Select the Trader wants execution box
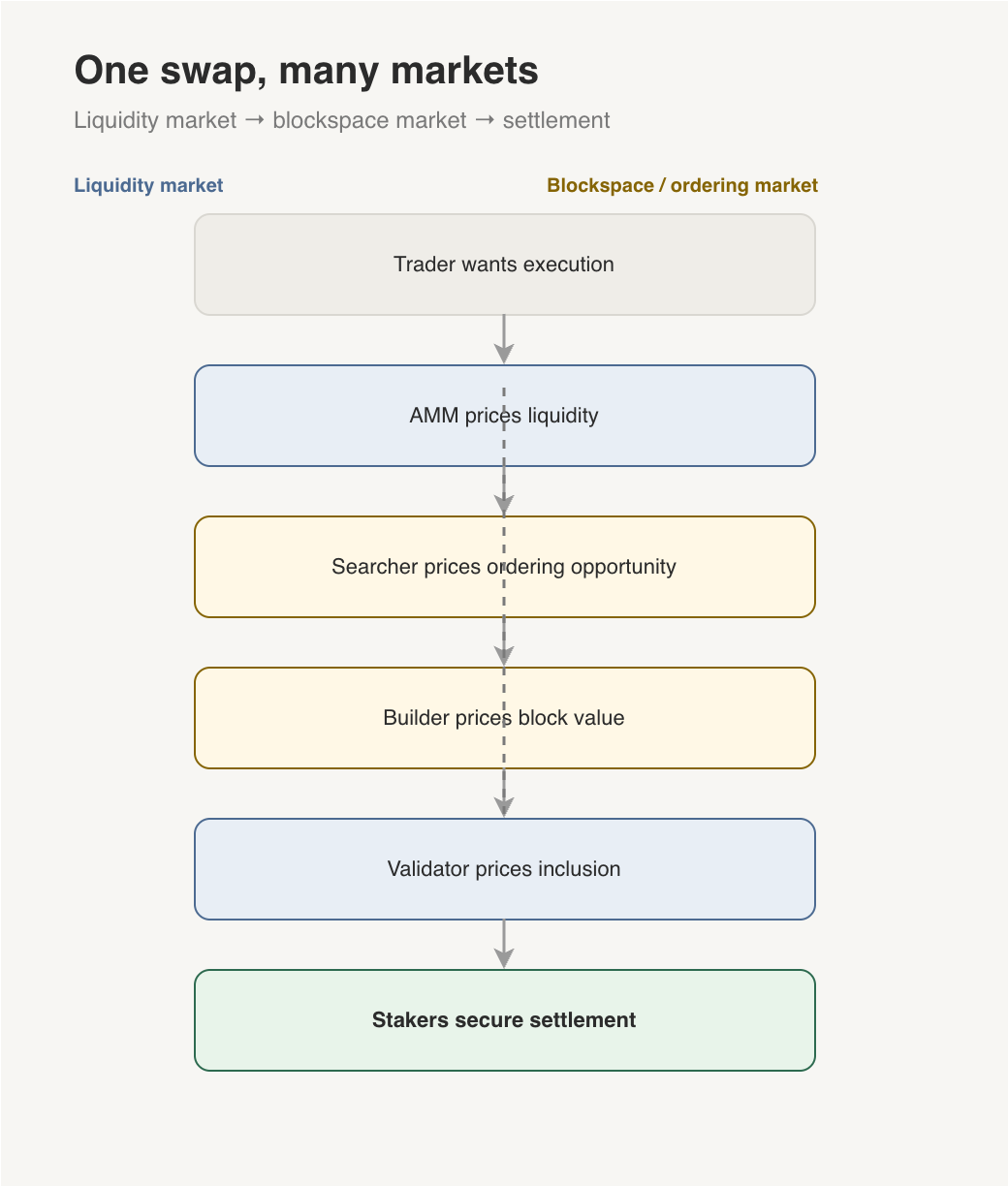The height and width of the screenshot is (1186, 1008). coord(505,265)
